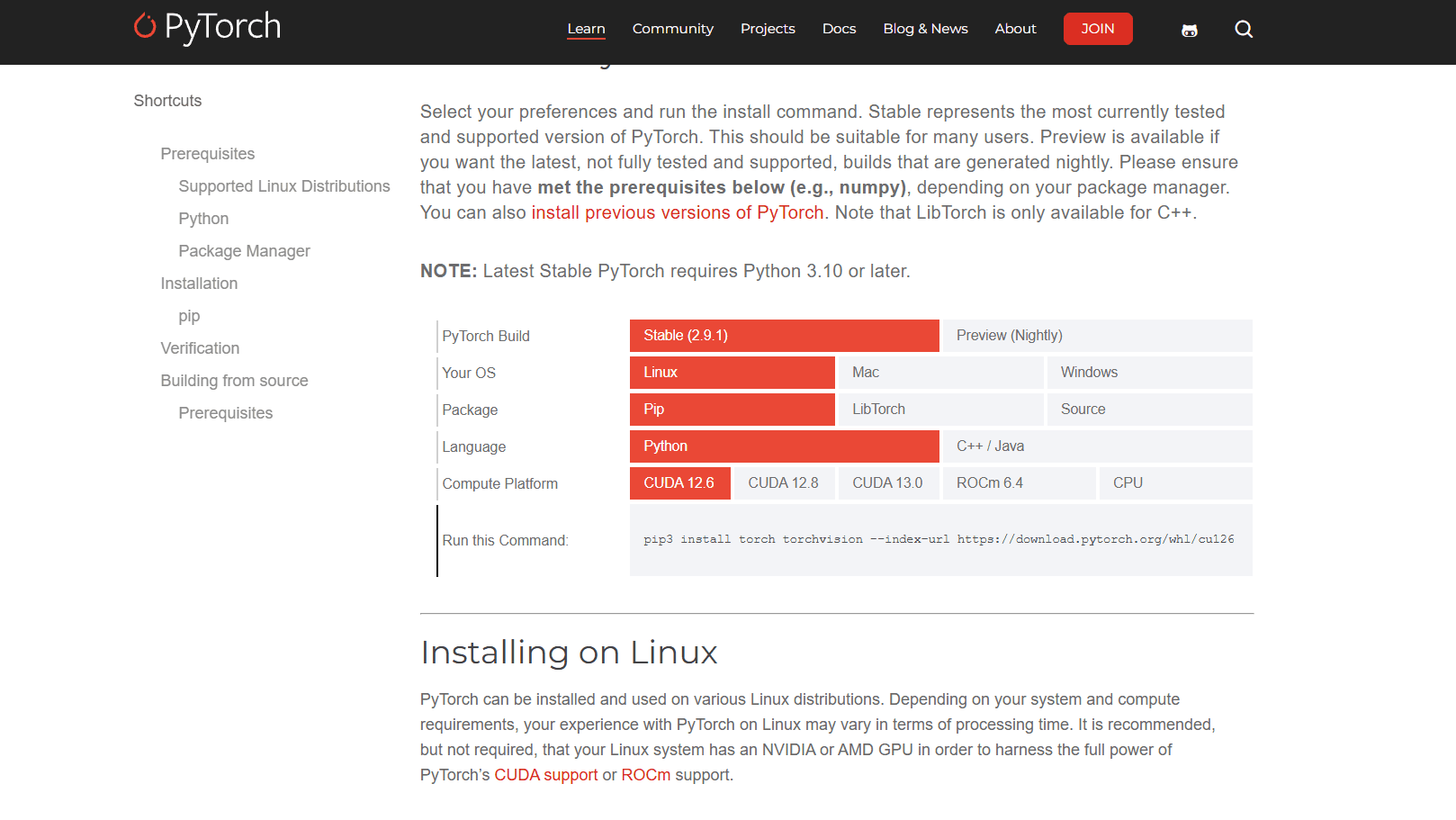Go to Python shortcut in sidebar

pos(203,219)
